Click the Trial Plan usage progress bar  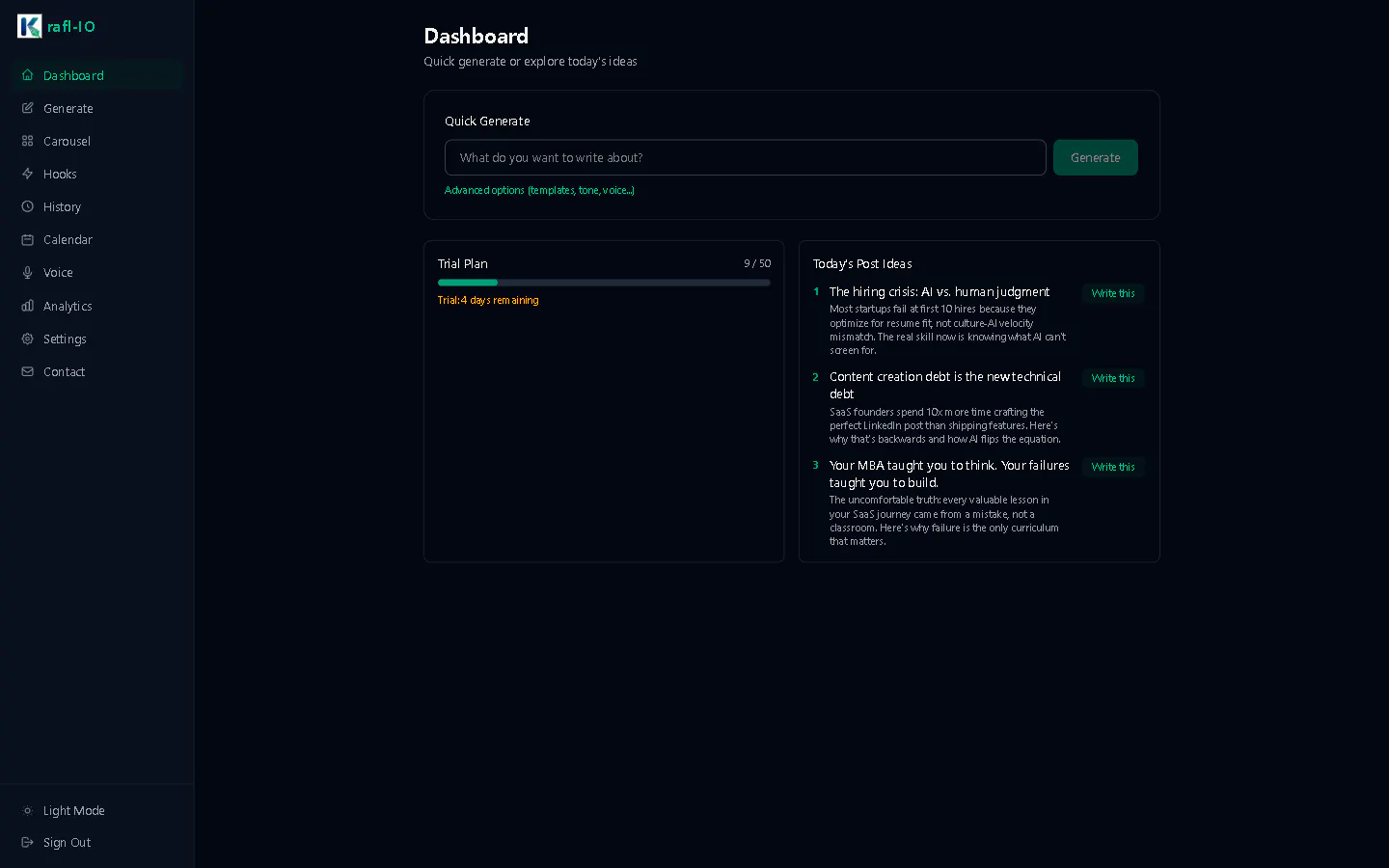[604, 283]
